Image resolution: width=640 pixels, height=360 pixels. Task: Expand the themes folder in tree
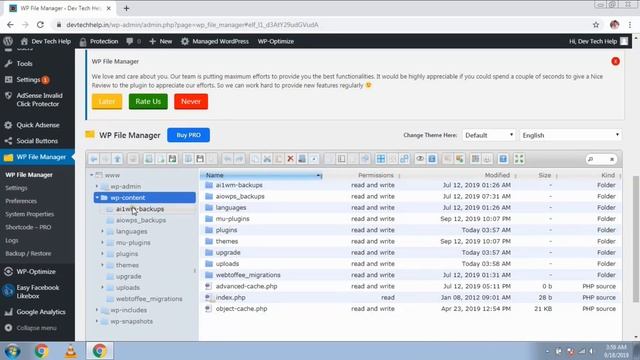[x=102, y=265]
